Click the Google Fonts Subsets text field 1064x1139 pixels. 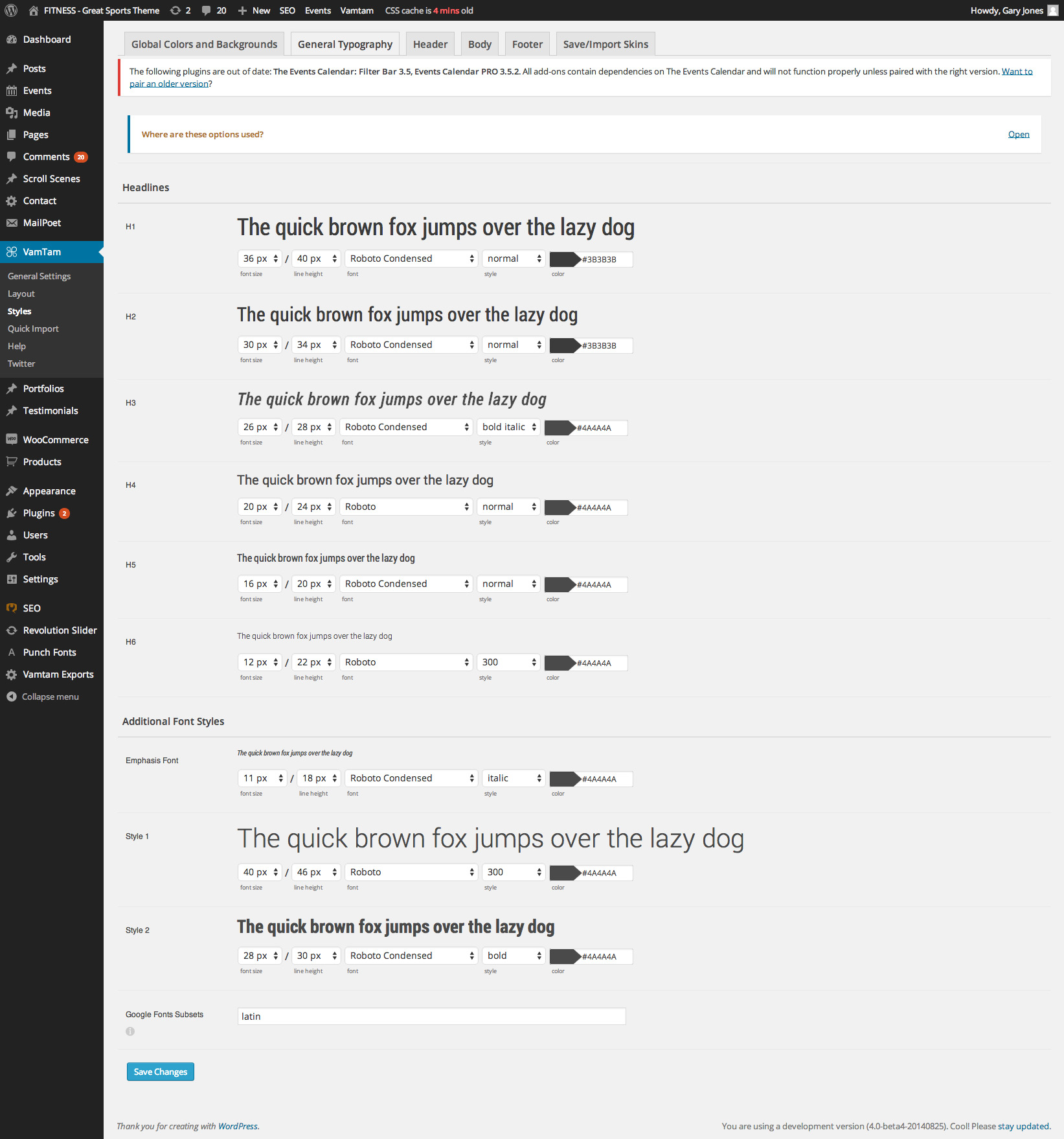tap(431, 1016)
